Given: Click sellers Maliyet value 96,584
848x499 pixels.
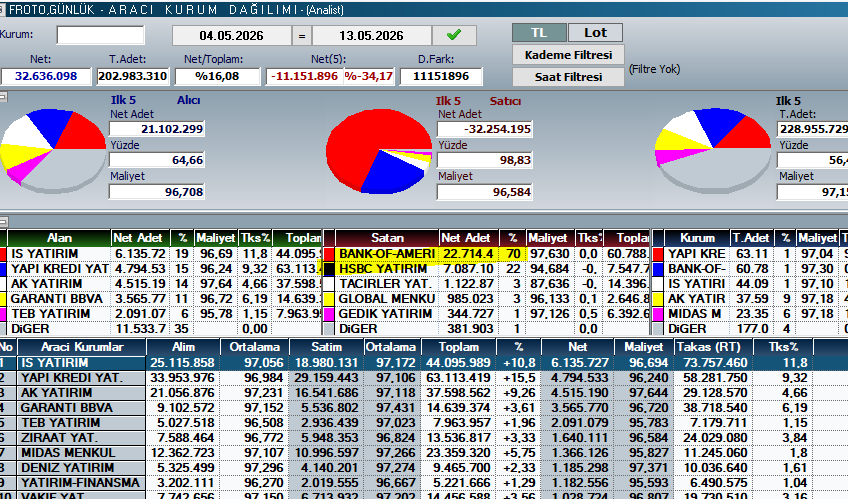Looking at the screenshot, I should pos(485,192).
